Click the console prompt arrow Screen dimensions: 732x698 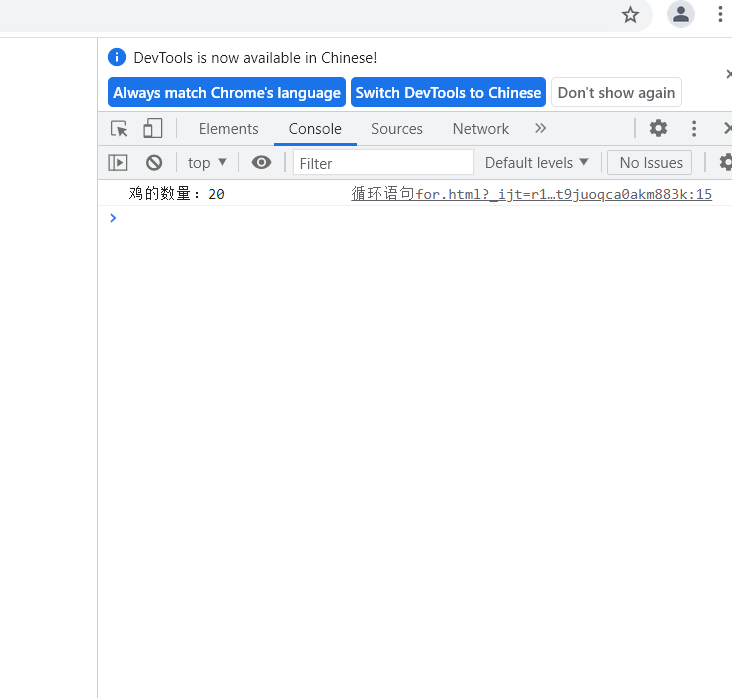(113, 218)
